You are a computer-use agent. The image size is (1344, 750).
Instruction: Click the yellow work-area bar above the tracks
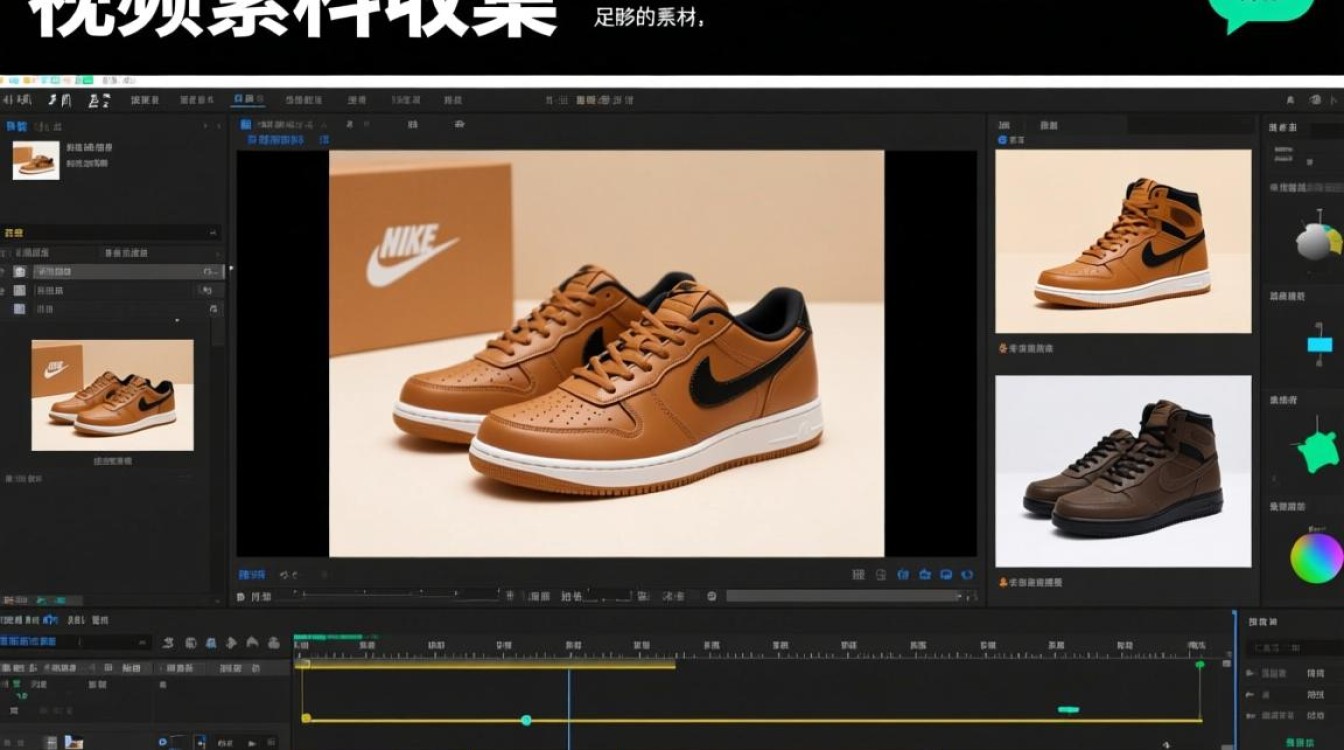point(486,664)
